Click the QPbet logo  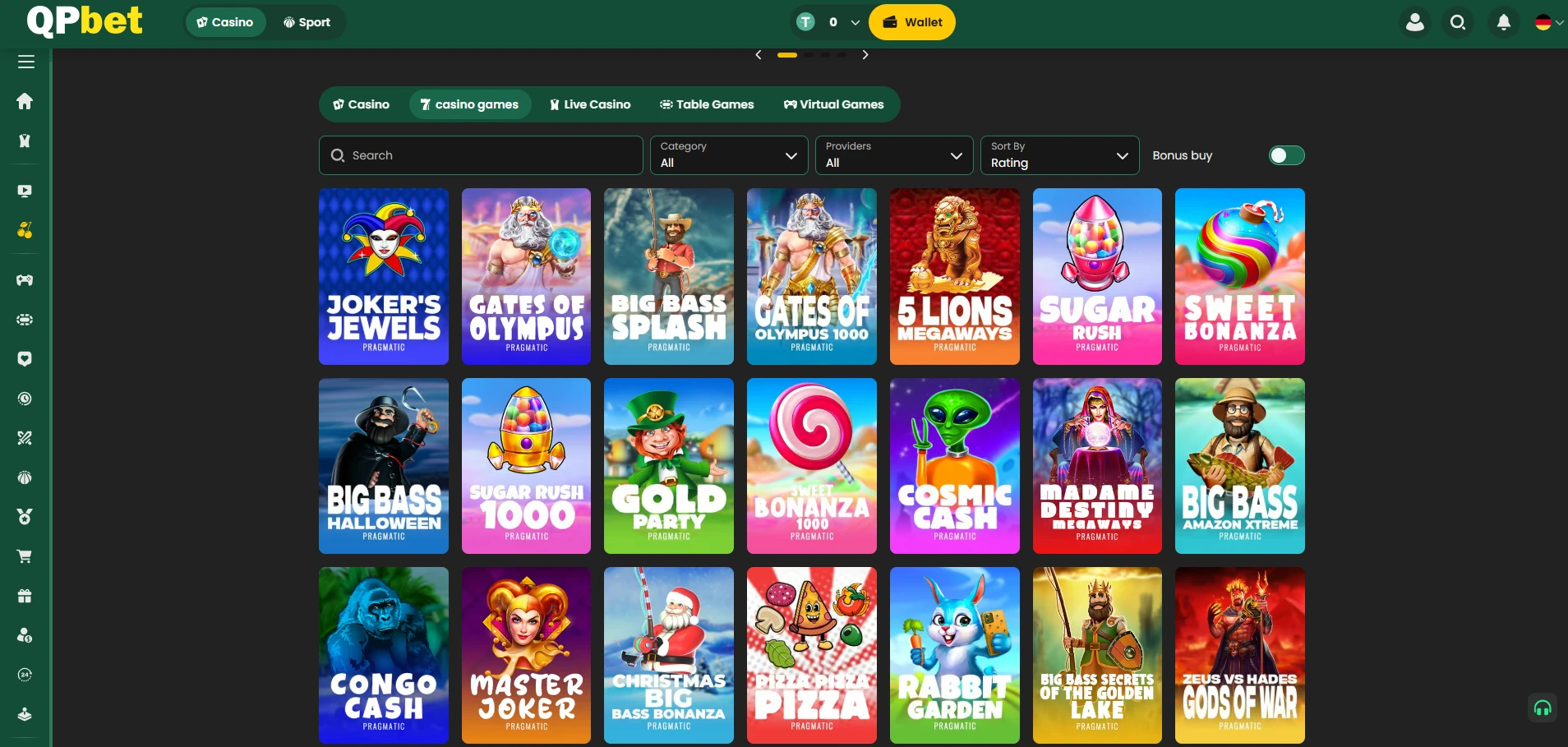click(x=85, y=21)
